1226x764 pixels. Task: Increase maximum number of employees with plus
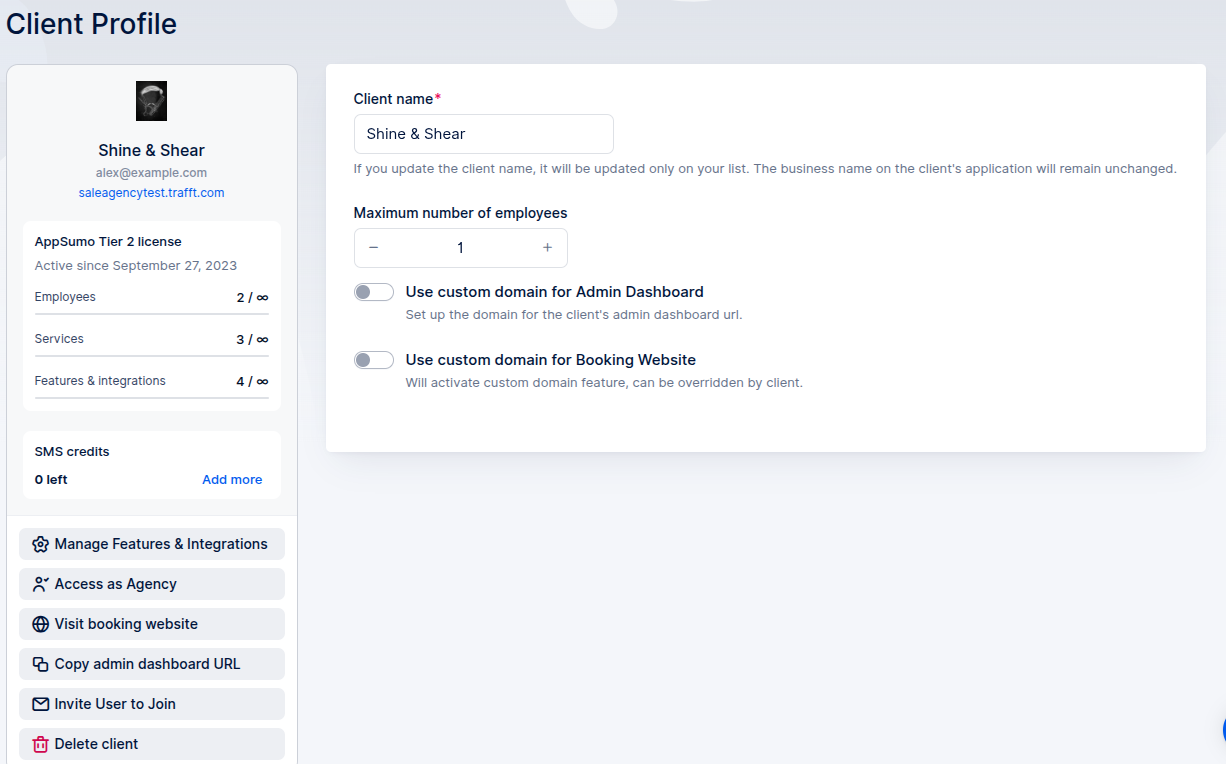pyautogui.click(x=547, y=248)
